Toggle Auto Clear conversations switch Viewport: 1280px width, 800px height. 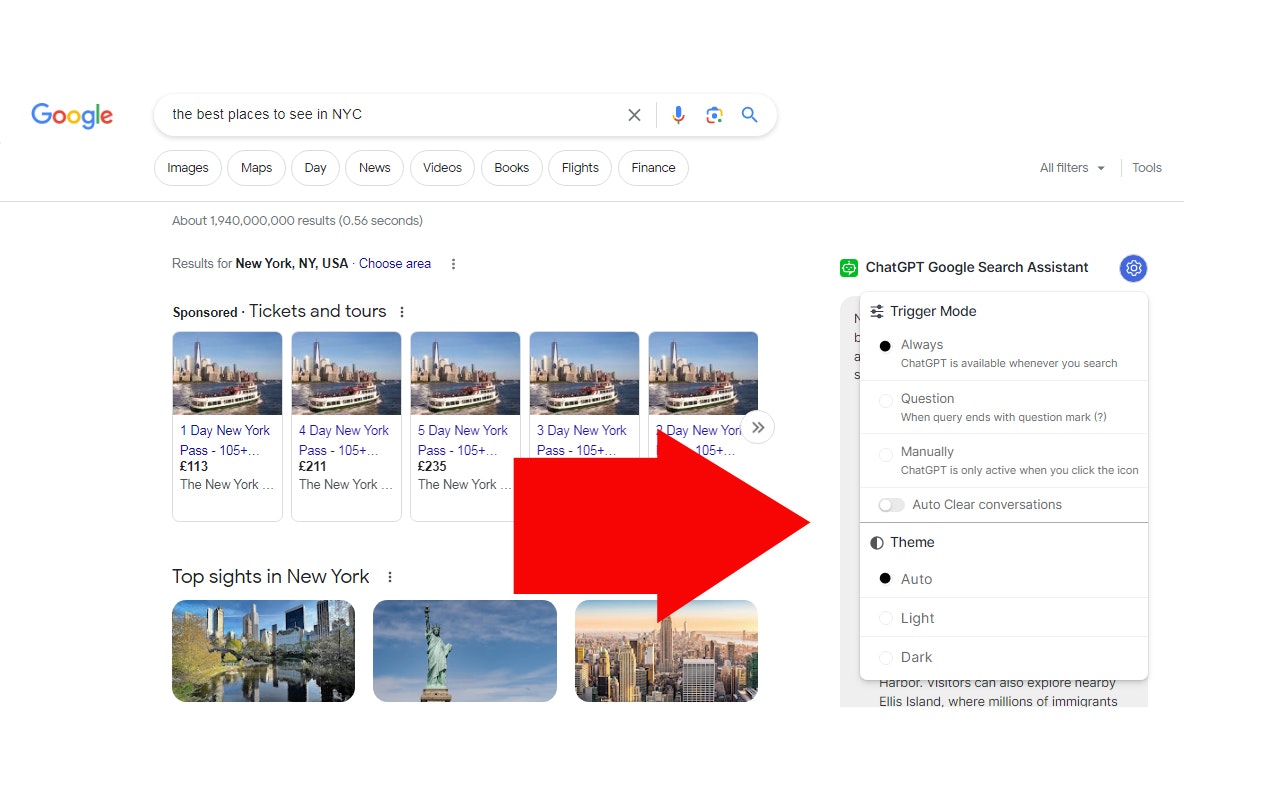891,505
